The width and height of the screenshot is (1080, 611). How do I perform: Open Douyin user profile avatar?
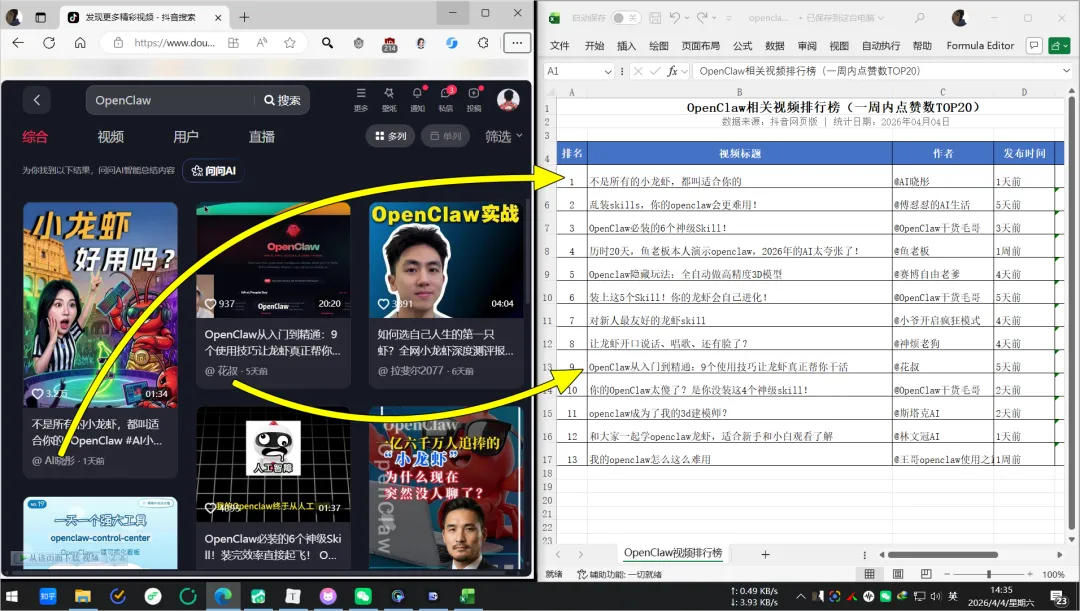(x=508, y=100)
